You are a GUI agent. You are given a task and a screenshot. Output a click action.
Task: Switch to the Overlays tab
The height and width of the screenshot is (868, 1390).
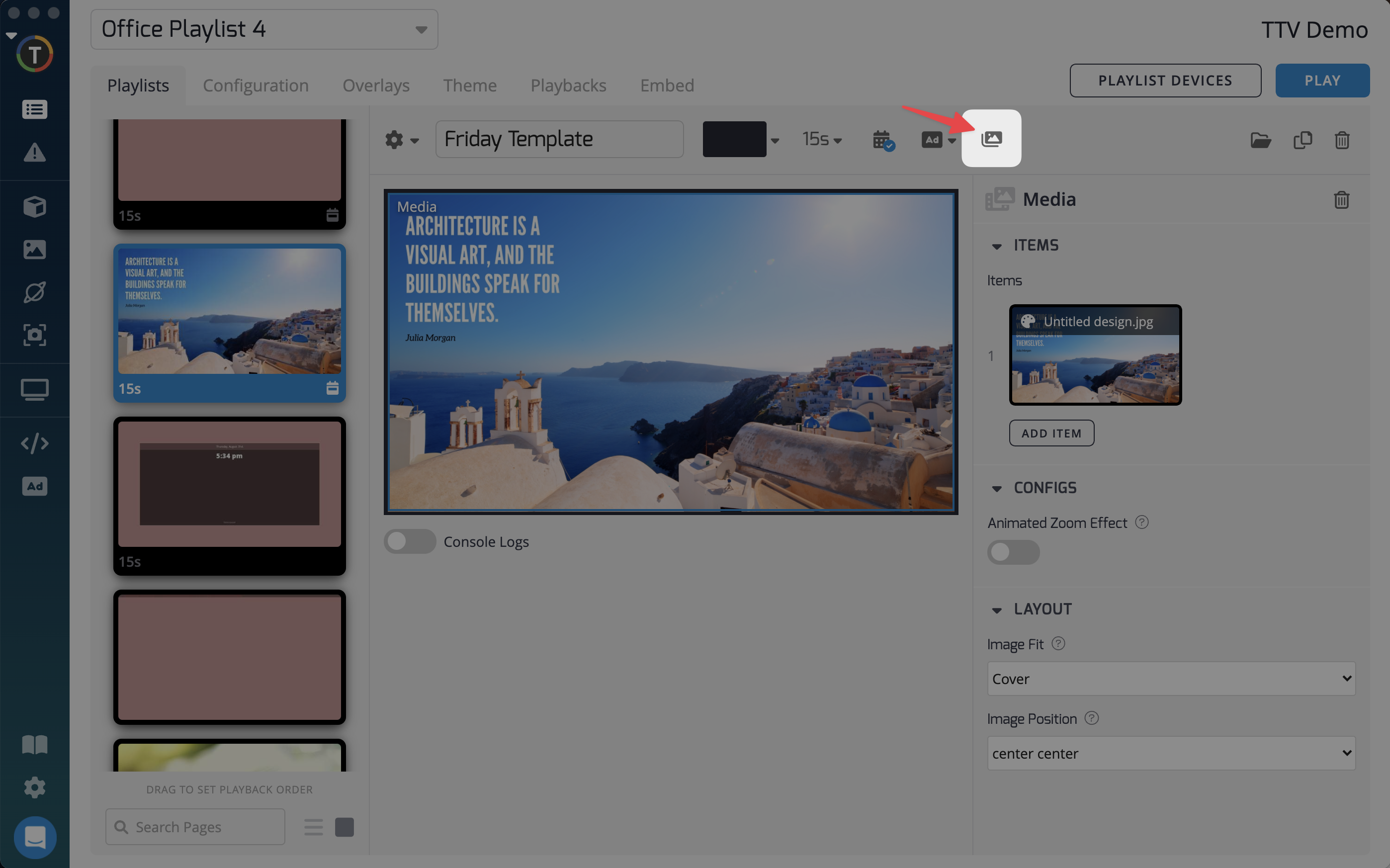(x=376, y=86)
